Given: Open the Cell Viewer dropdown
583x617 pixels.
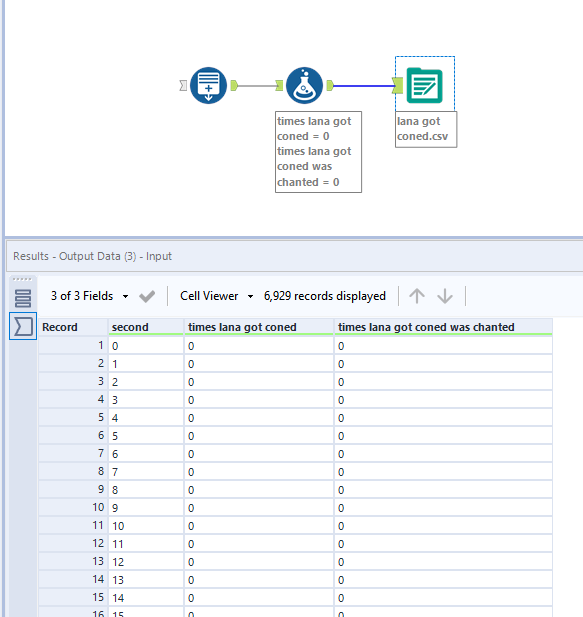Looking at the screenshot, I should 216,296.
